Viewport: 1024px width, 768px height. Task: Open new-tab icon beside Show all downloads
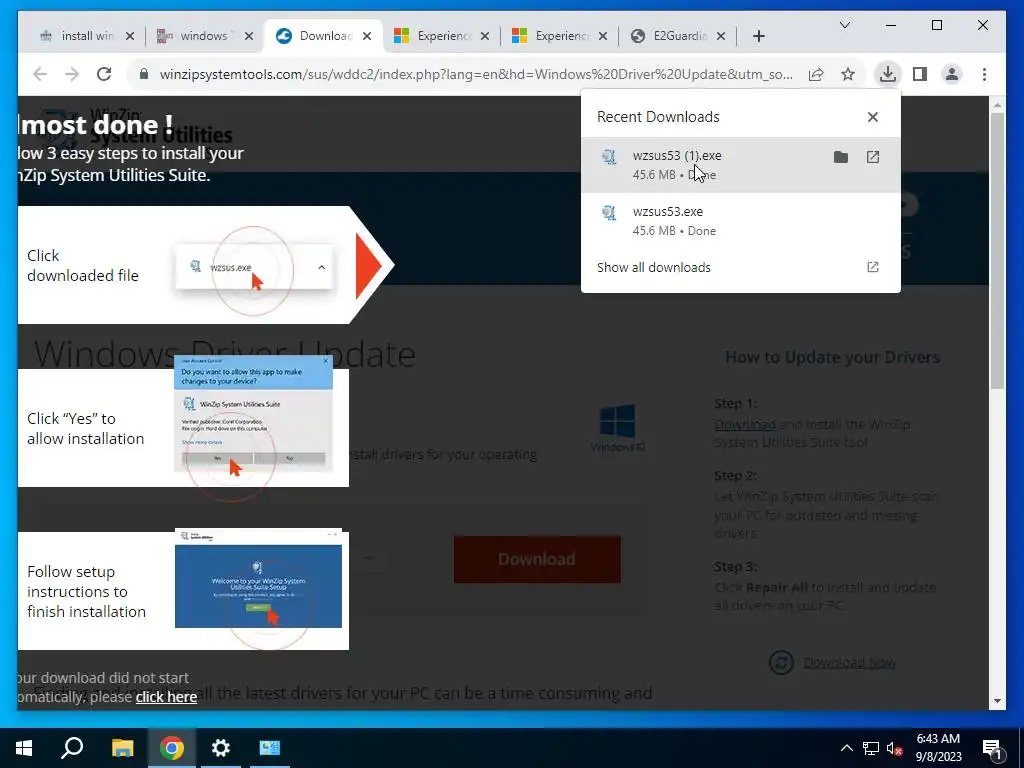coord(873,267)
